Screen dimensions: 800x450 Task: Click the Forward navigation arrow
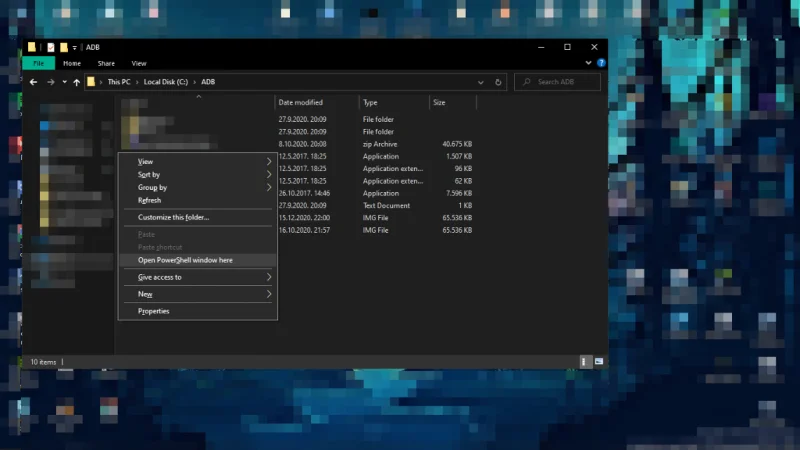51,82
